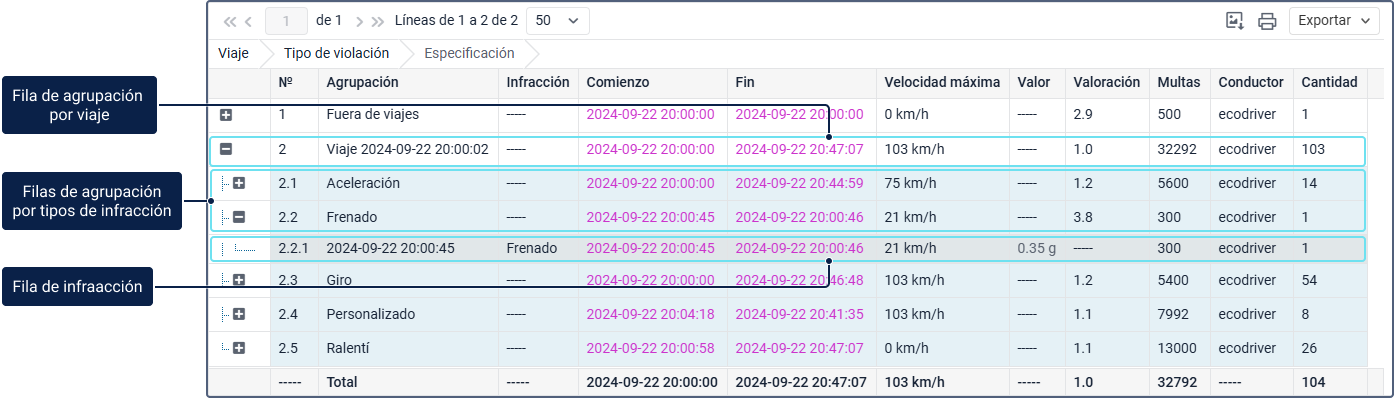Go to next page arrow

point(359,21)
